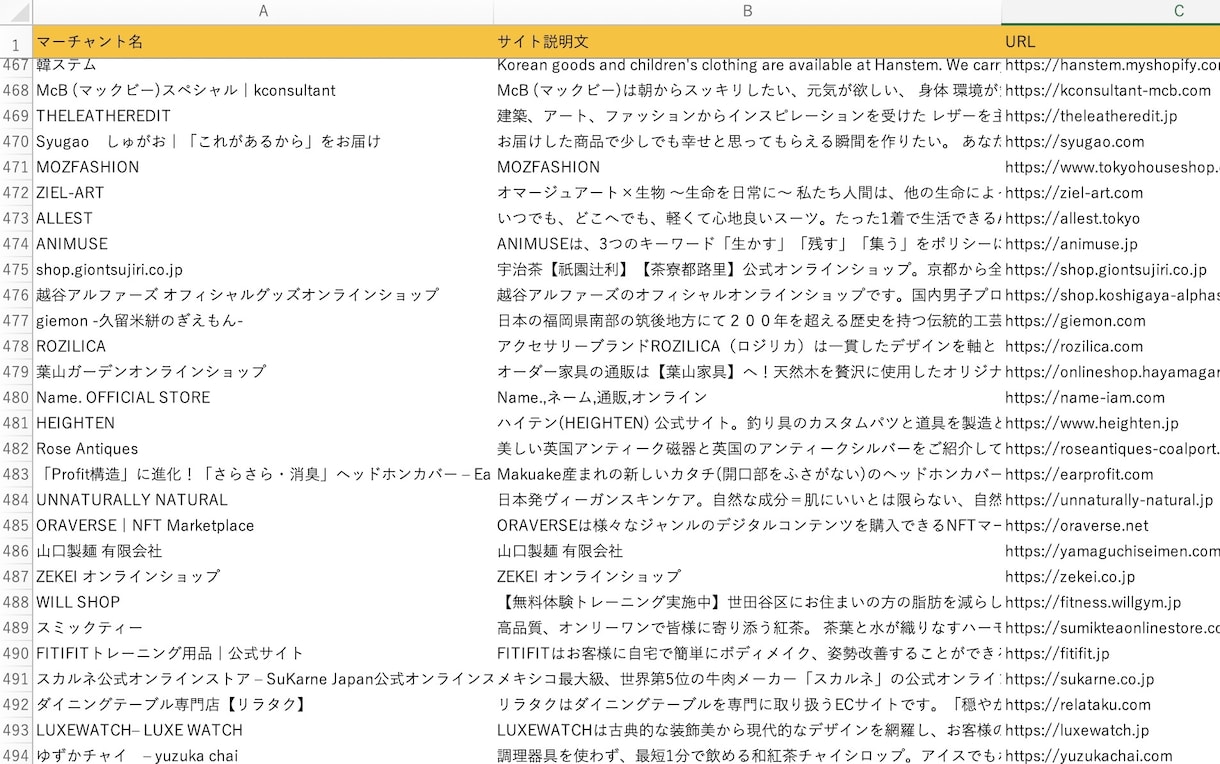Click the https://name-iam.com cell

[x=1110, y=397]
